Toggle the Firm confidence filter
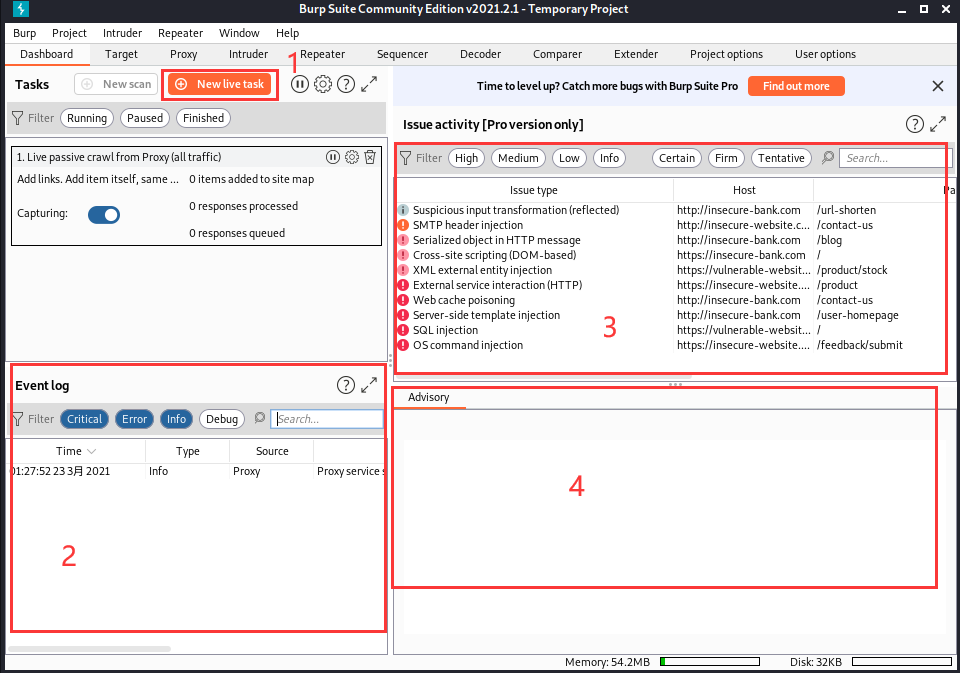The width and height of the screenshot is (960, 673). (726, 158)
